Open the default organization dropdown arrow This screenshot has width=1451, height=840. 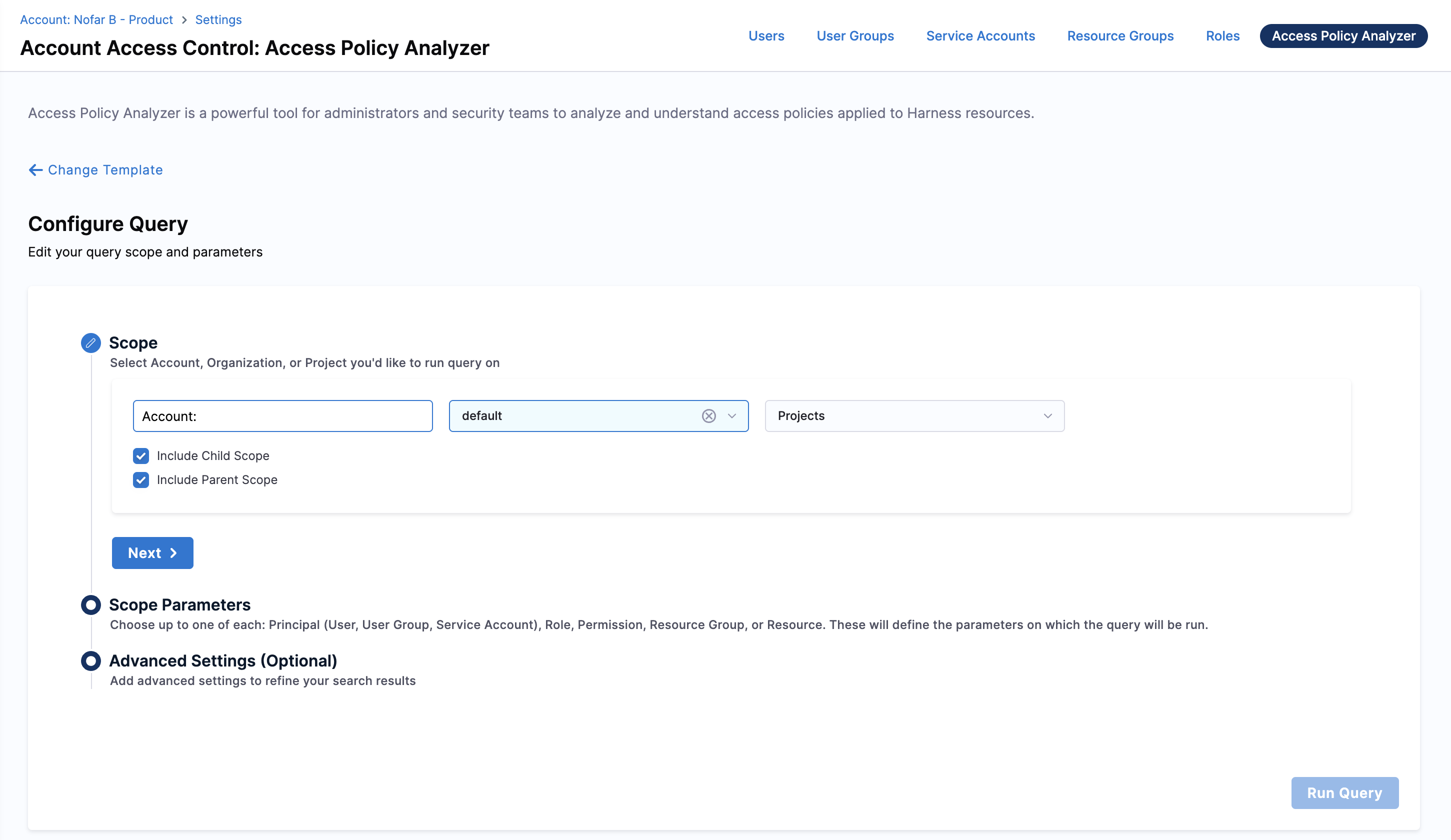732,415
